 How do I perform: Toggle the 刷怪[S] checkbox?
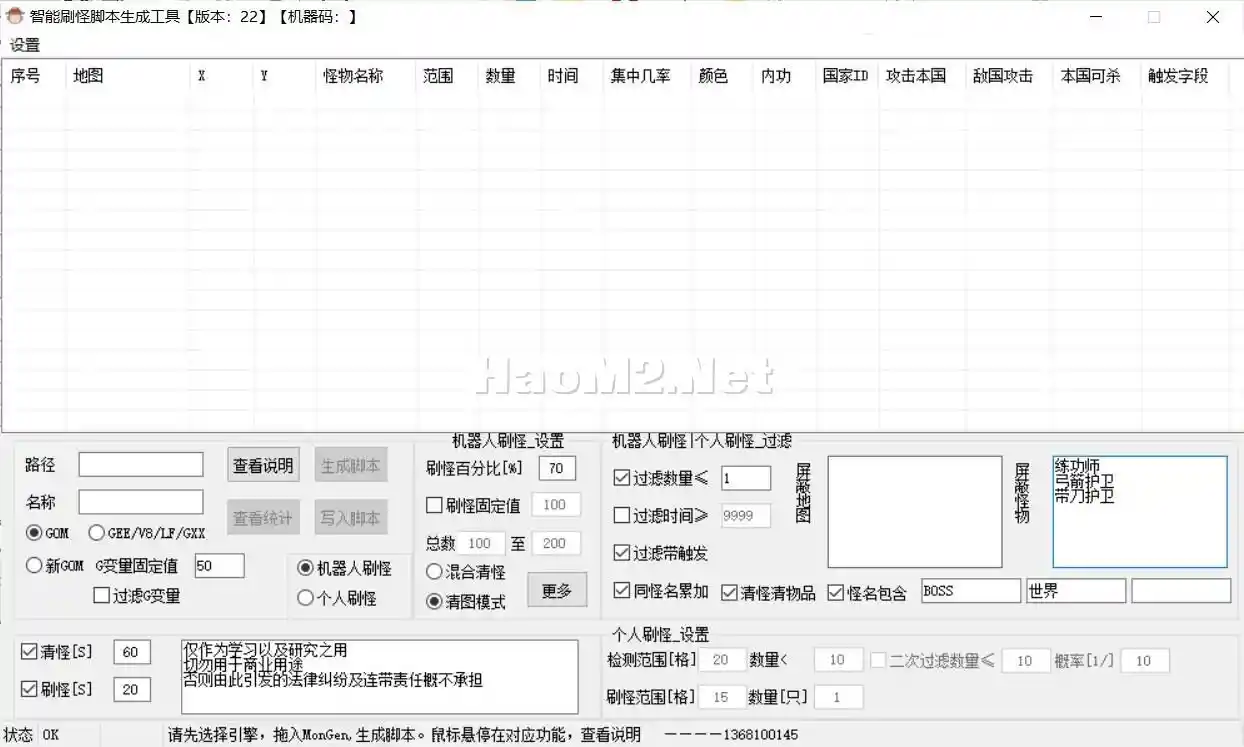pos(57,689)
